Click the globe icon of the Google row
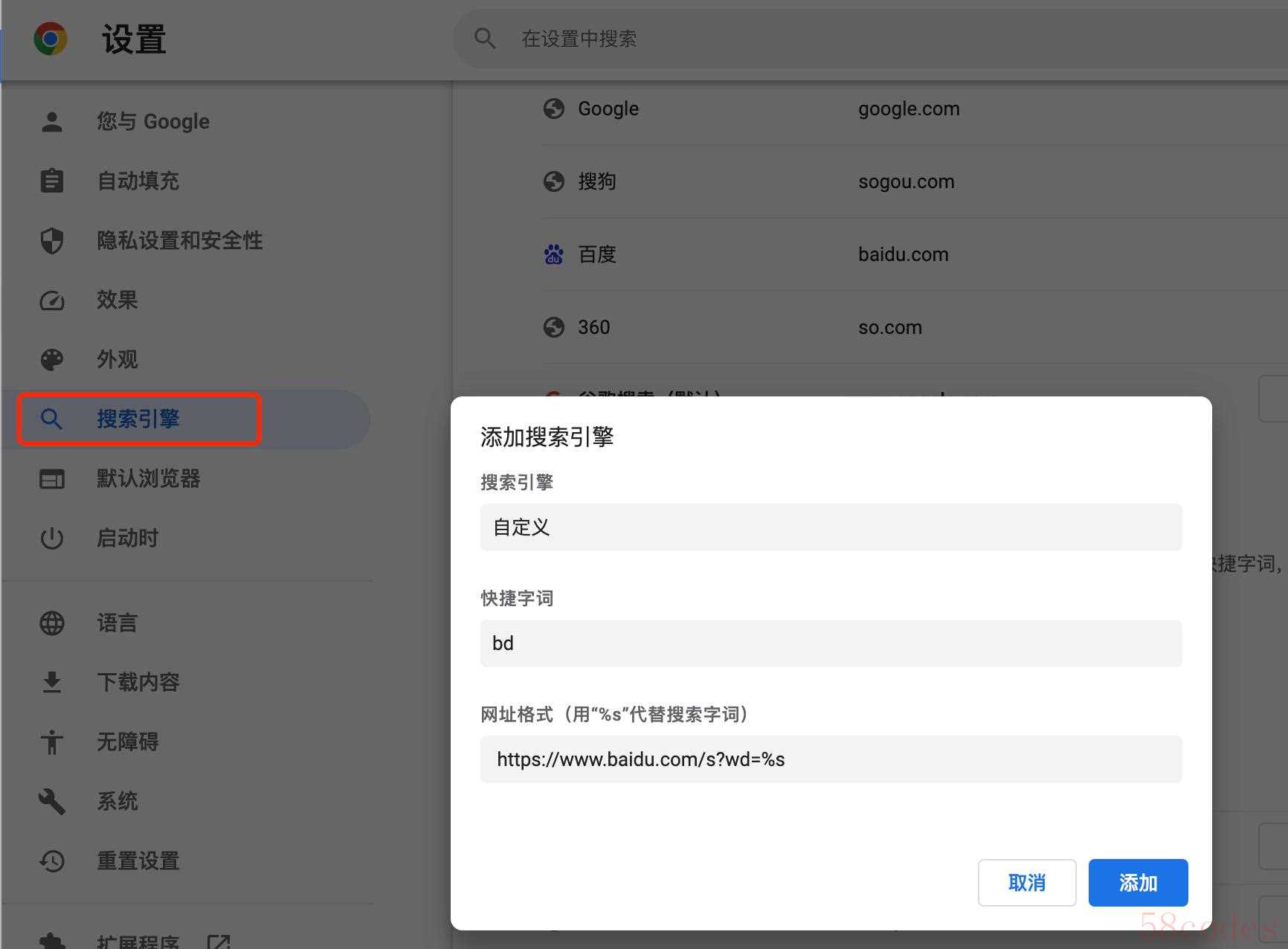This screenshot has height=949, width=1288. click(x=554, y=109)
